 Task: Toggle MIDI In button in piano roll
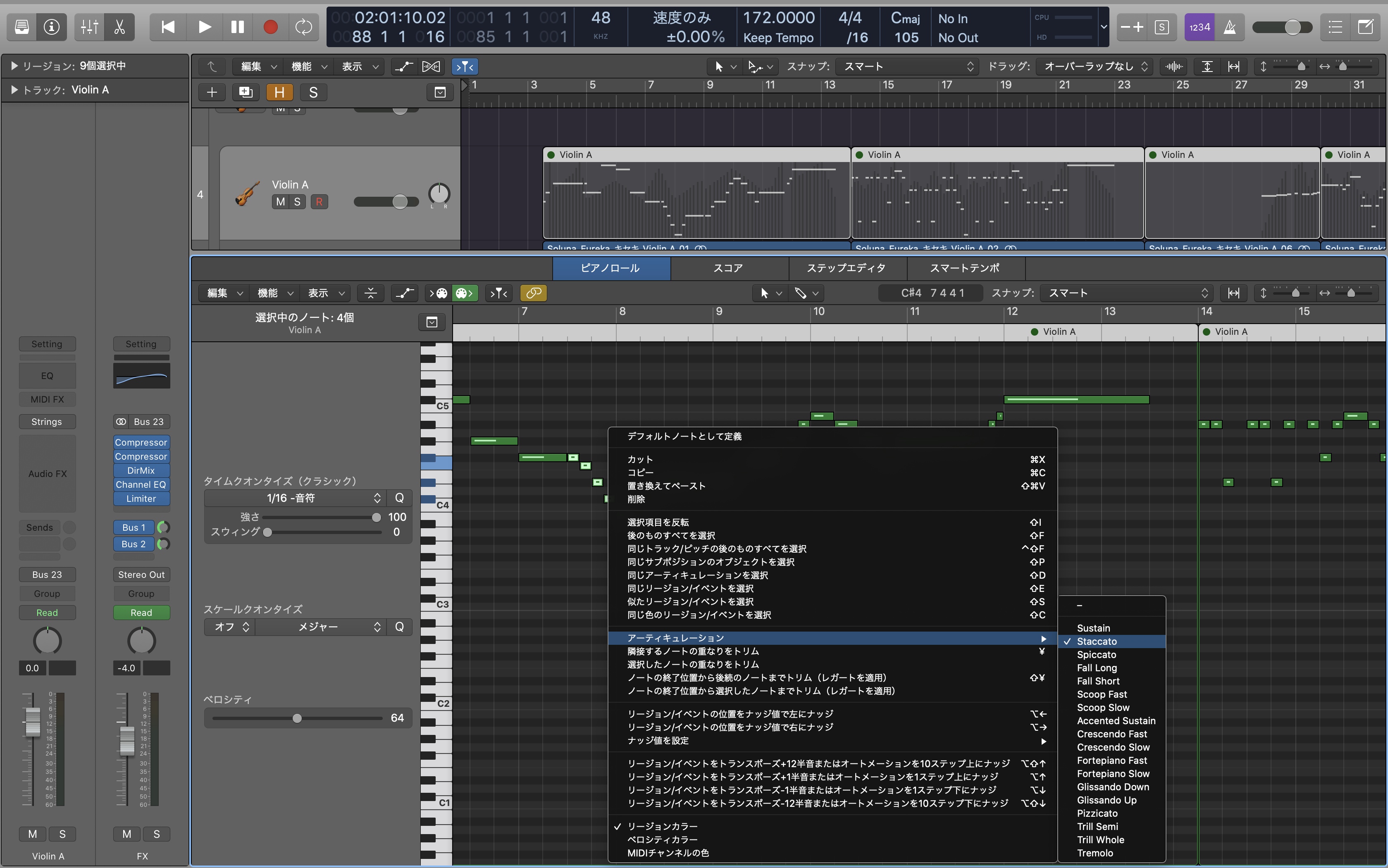(x=439, y=293)
